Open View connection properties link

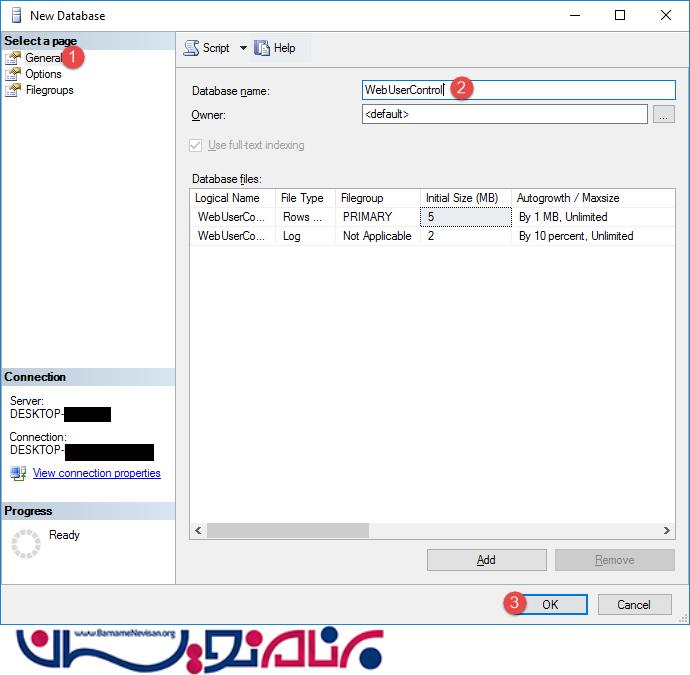click(97, 473)
